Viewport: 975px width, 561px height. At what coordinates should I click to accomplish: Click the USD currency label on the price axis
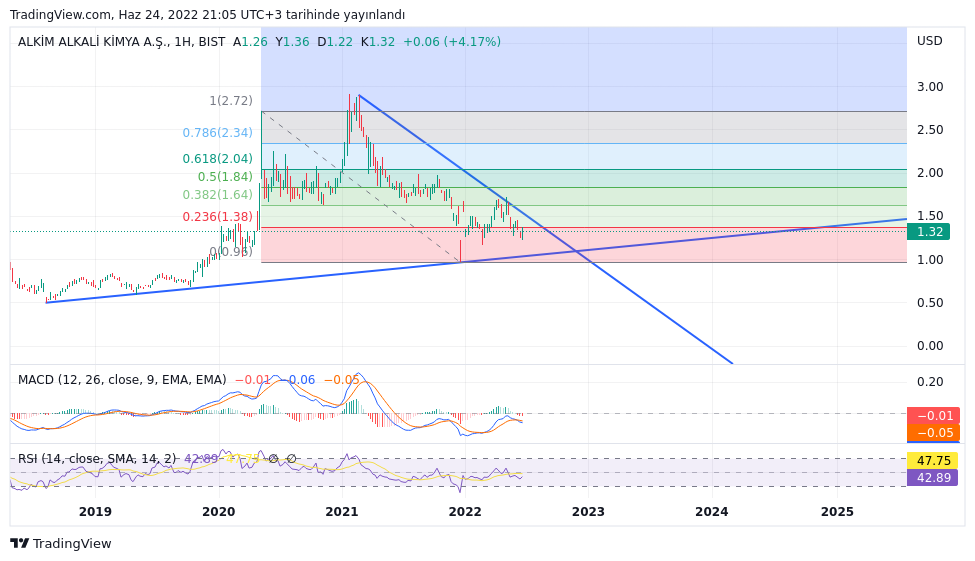pyautogui.click(x=930, y=41)
